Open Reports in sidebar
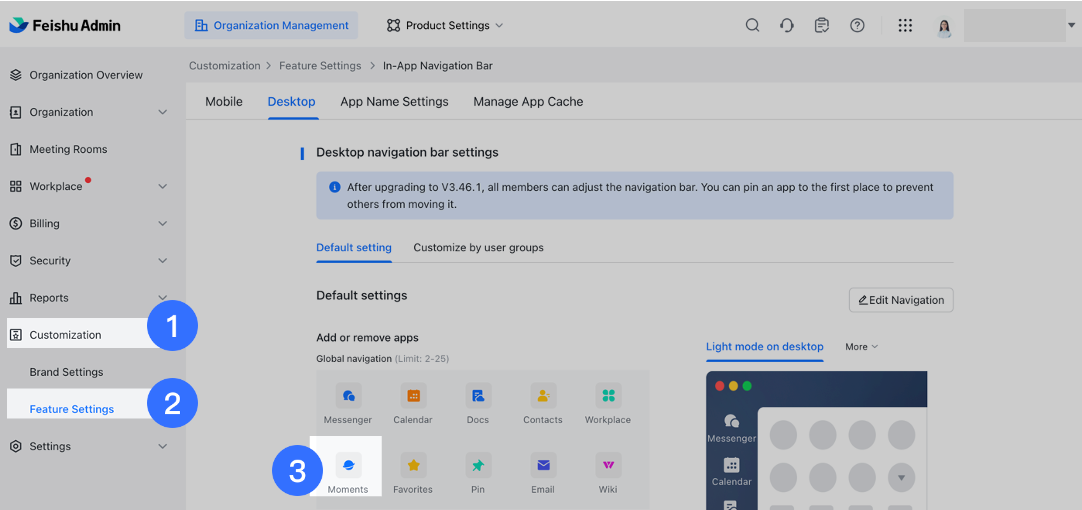Viewport: 1082px width, 510px height. coord(49,298)
